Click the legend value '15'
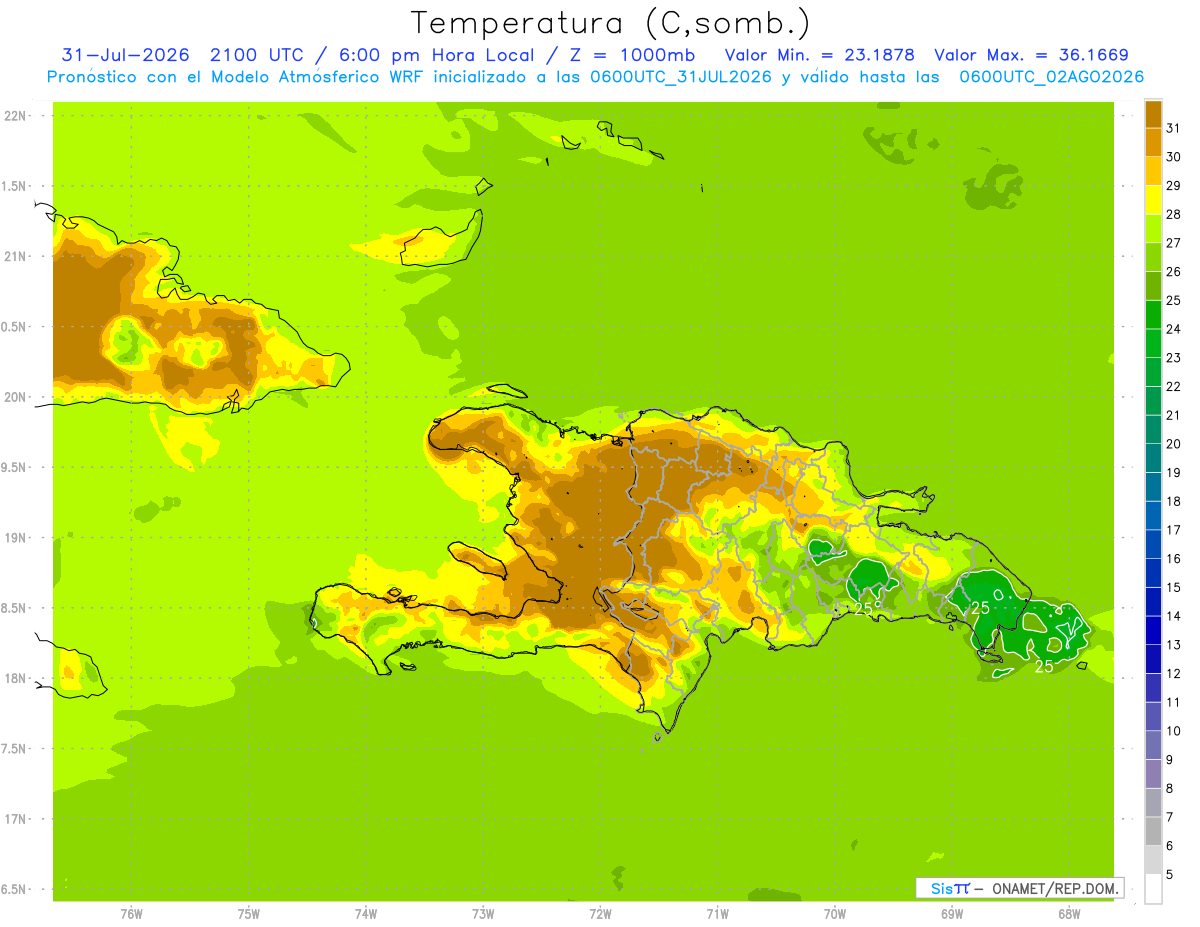 [x=1174, y=588]
